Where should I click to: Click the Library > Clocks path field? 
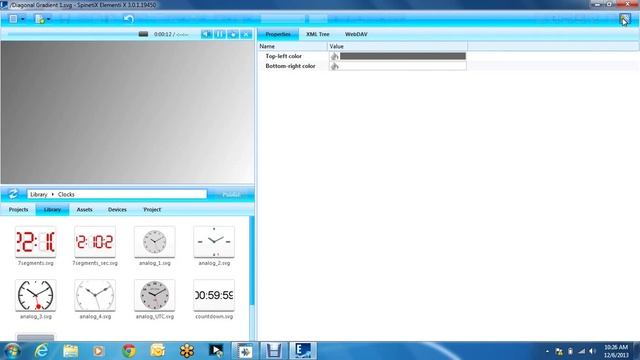(117, 194)
